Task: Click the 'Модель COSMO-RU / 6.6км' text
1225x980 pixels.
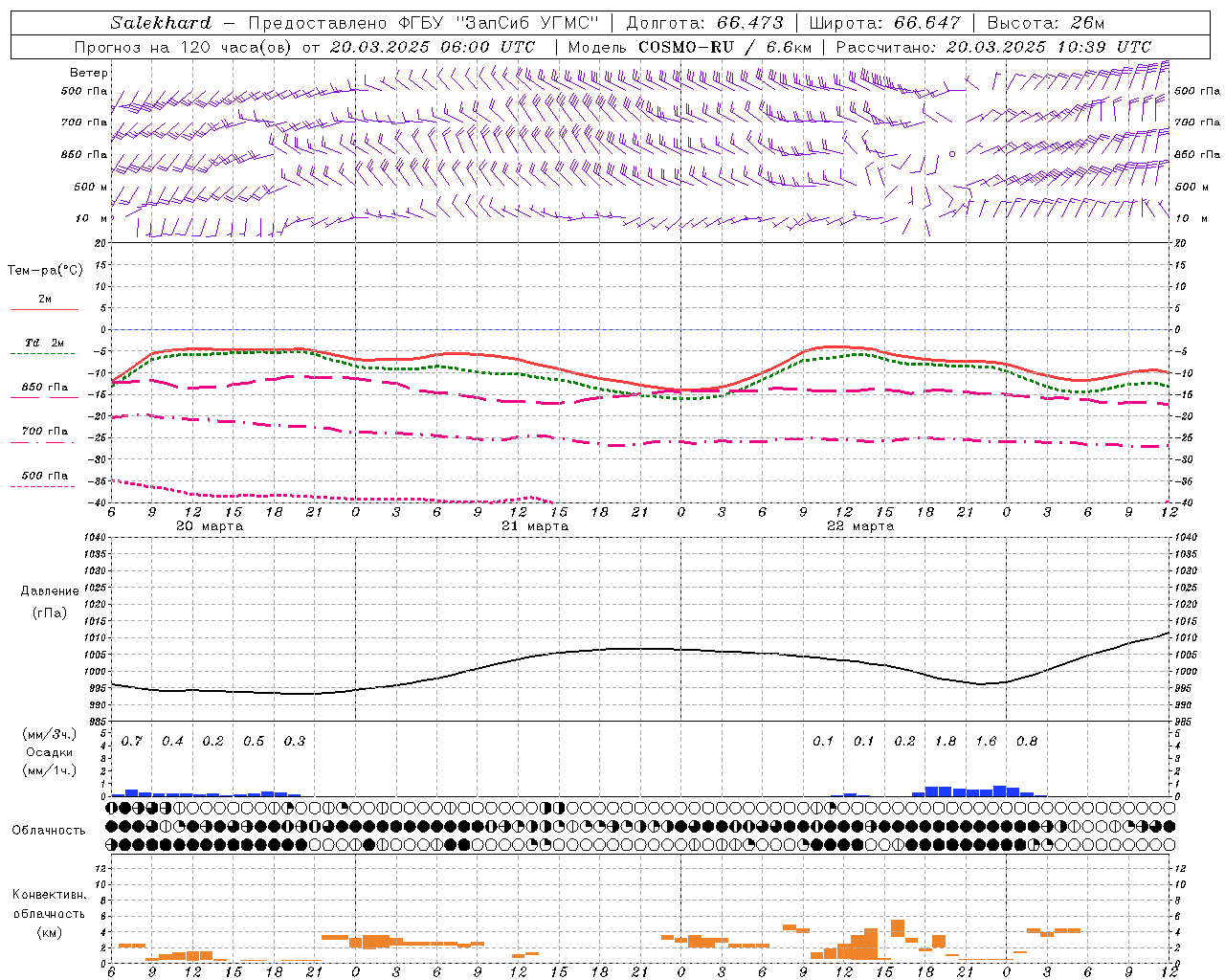Action: pos(689,47)
